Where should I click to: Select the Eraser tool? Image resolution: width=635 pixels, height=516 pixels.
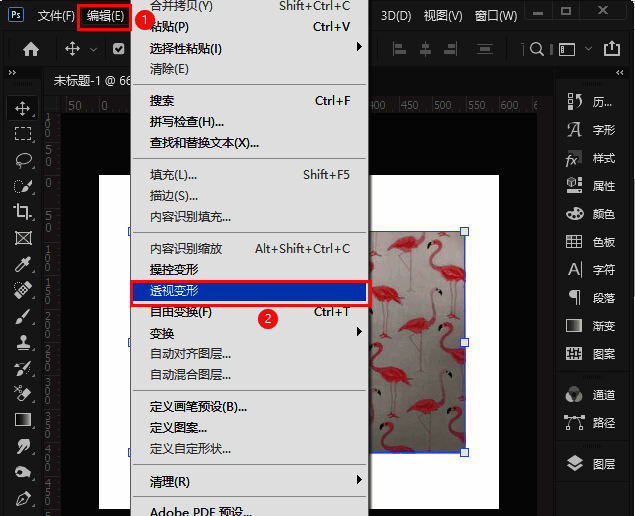23,394
